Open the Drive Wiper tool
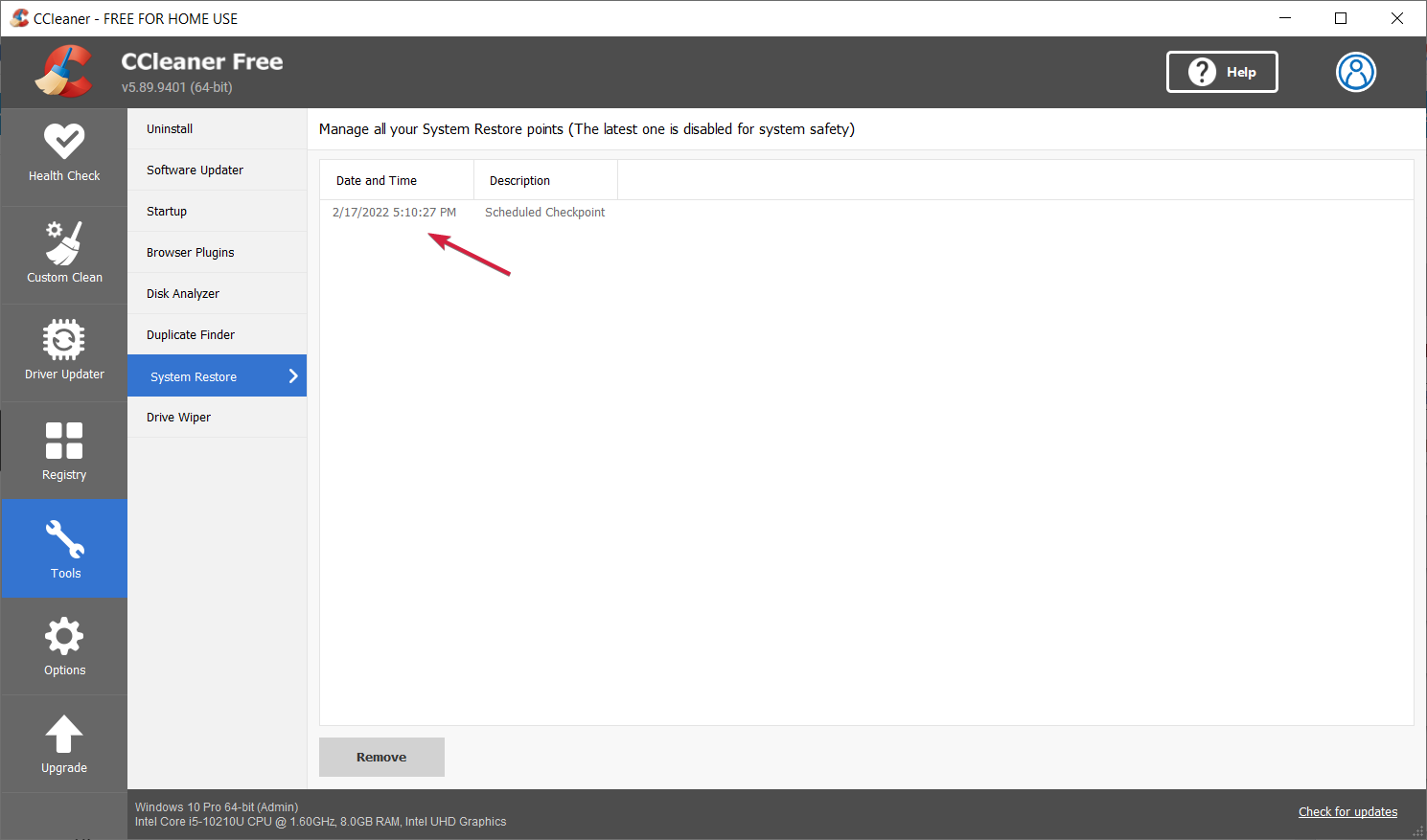The height and width of the screenshot is (840, 1427). point(218,418)
